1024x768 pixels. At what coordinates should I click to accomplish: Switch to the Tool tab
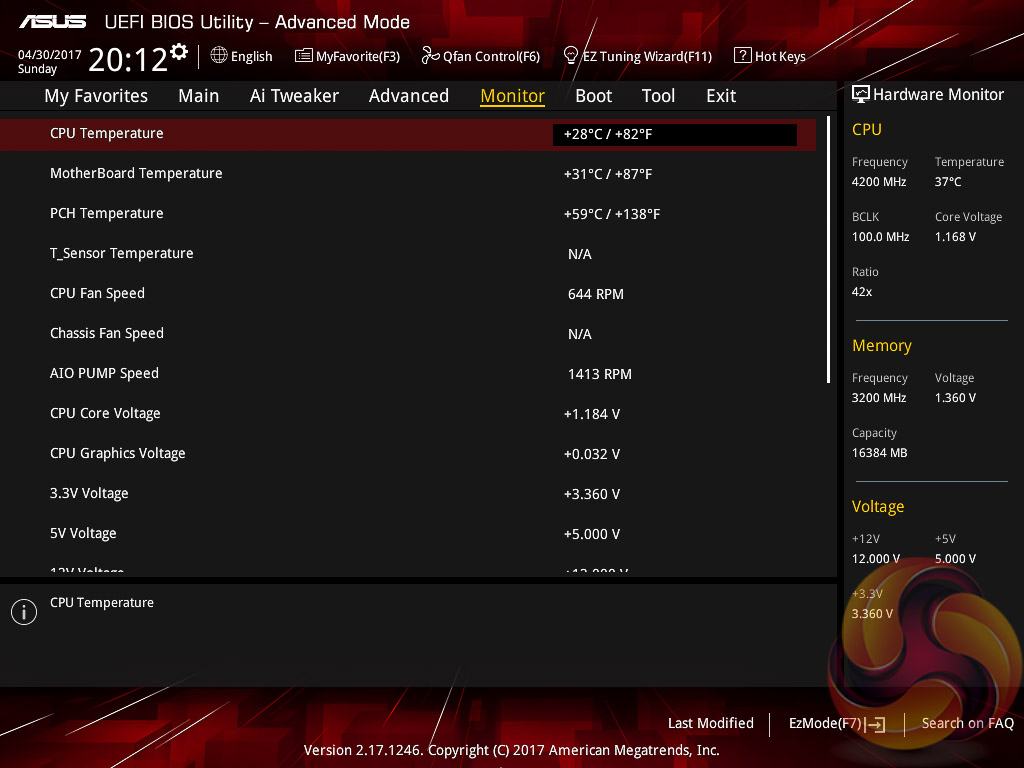[658, 96]
